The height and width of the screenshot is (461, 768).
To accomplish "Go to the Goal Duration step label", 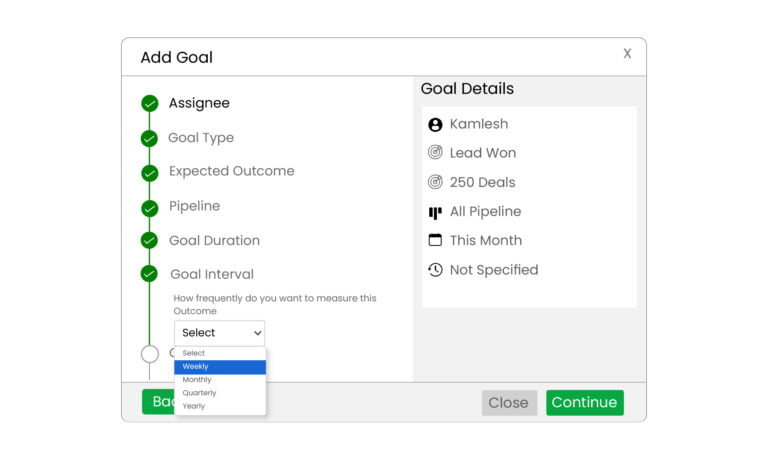I will click(214, 241).
